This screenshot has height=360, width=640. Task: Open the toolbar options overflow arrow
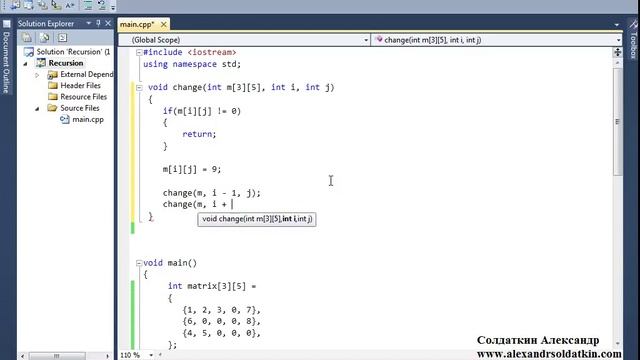pyautogui.click(x=113, y=7)
